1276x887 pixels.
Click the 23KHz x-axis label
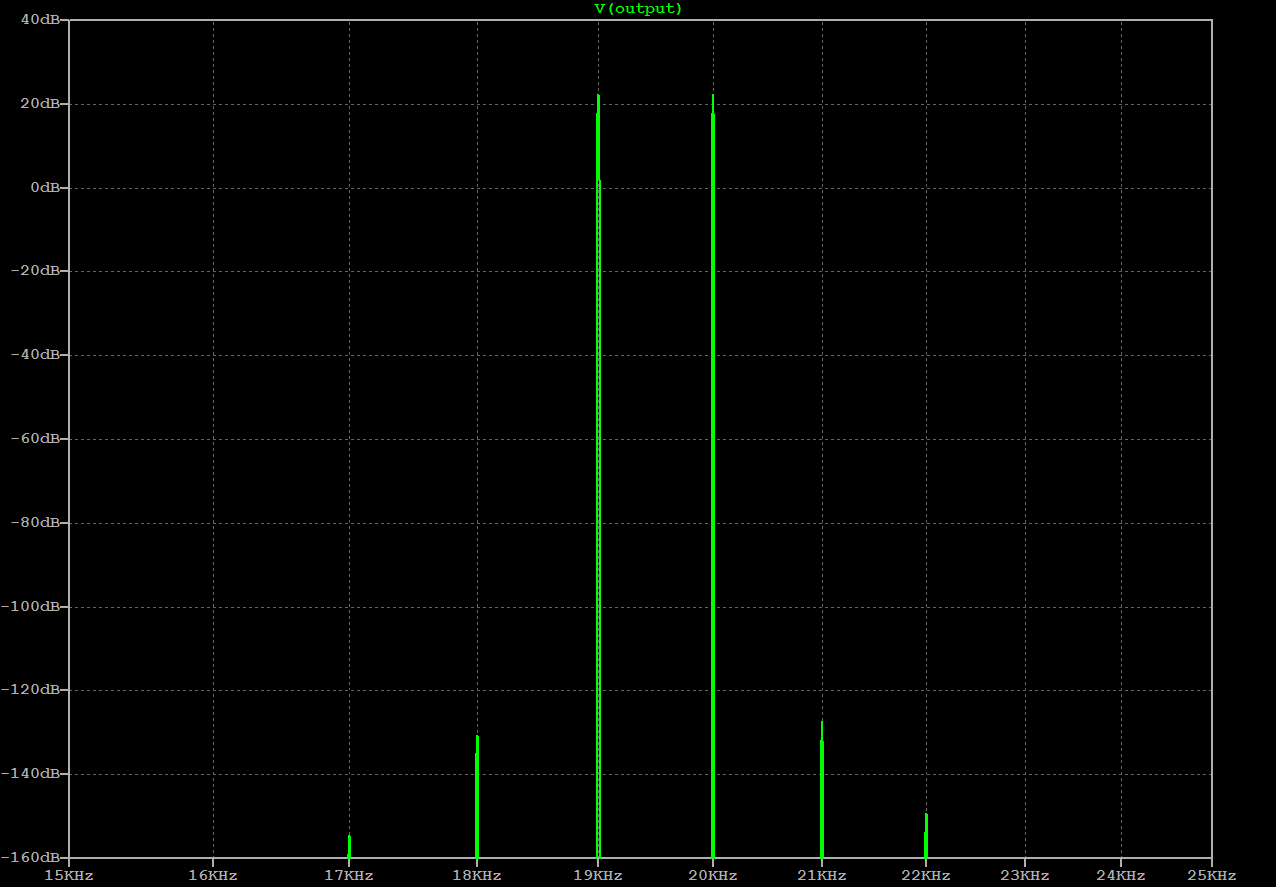coord(1025,876)
